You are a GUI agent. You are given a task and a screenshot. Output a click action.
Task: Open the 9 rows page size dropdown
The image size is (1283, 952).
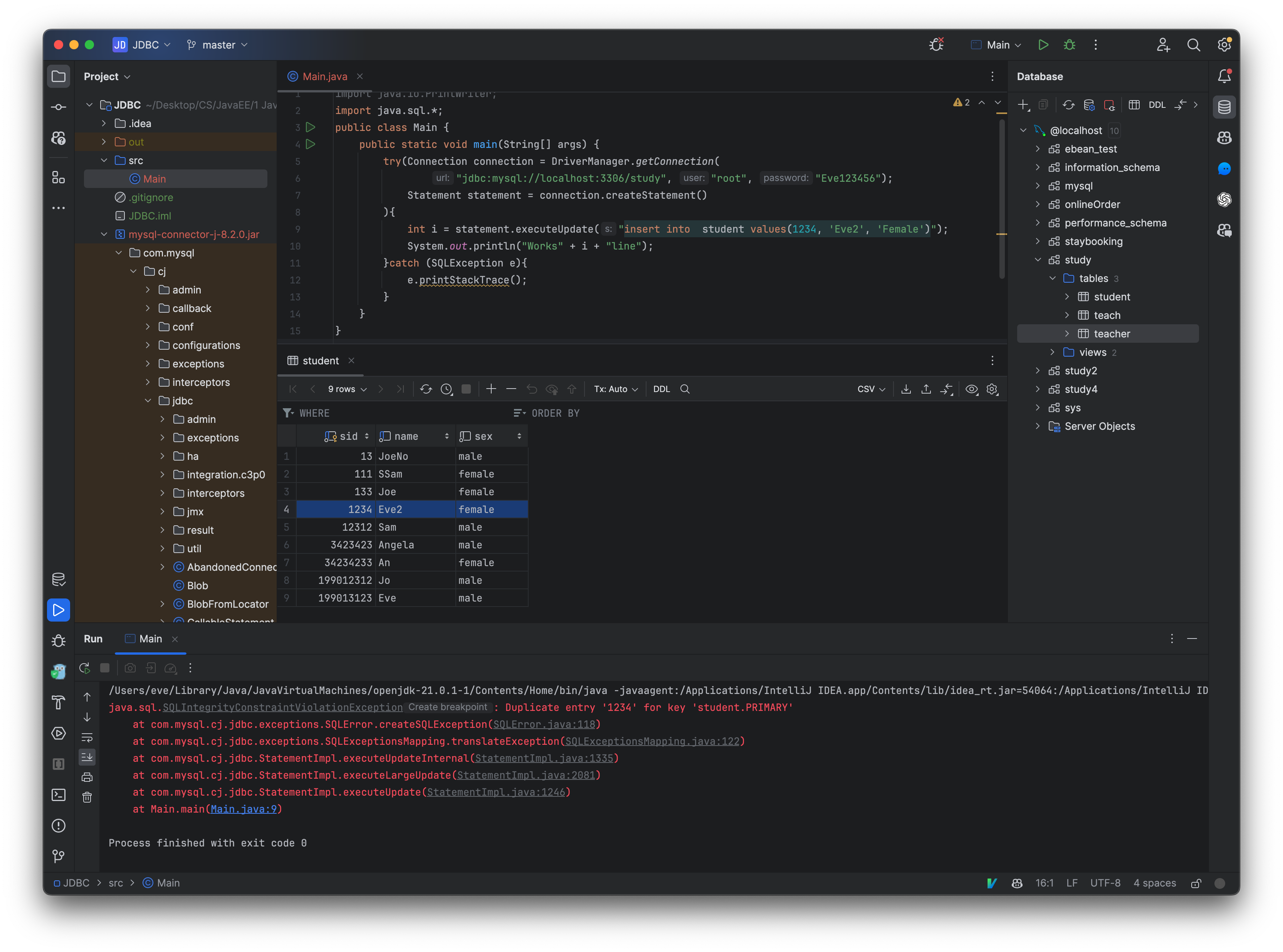[x=347, y=389]
